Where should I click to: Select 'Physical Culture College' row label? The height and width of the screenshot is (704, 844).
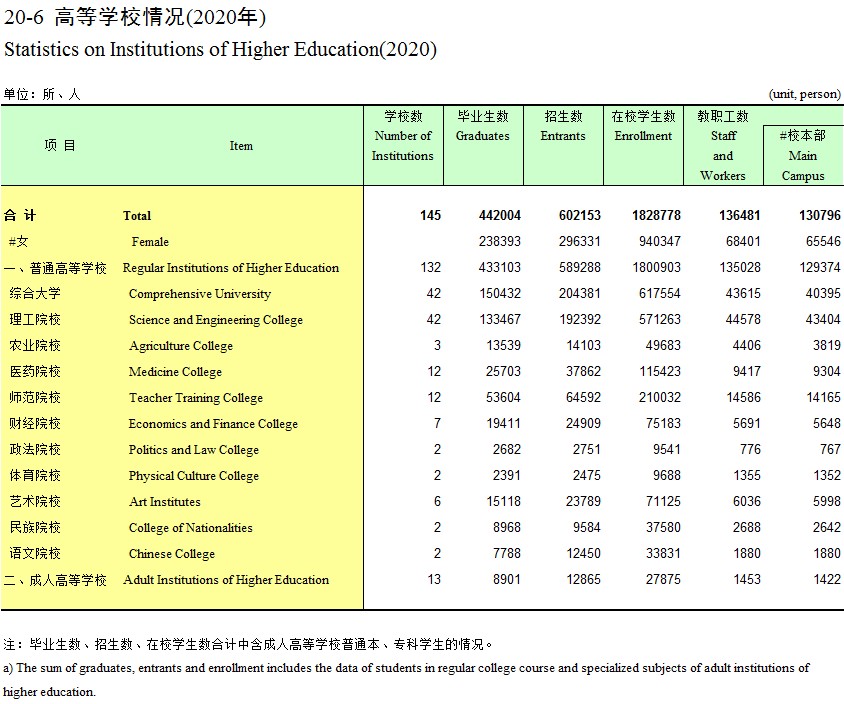194,476
